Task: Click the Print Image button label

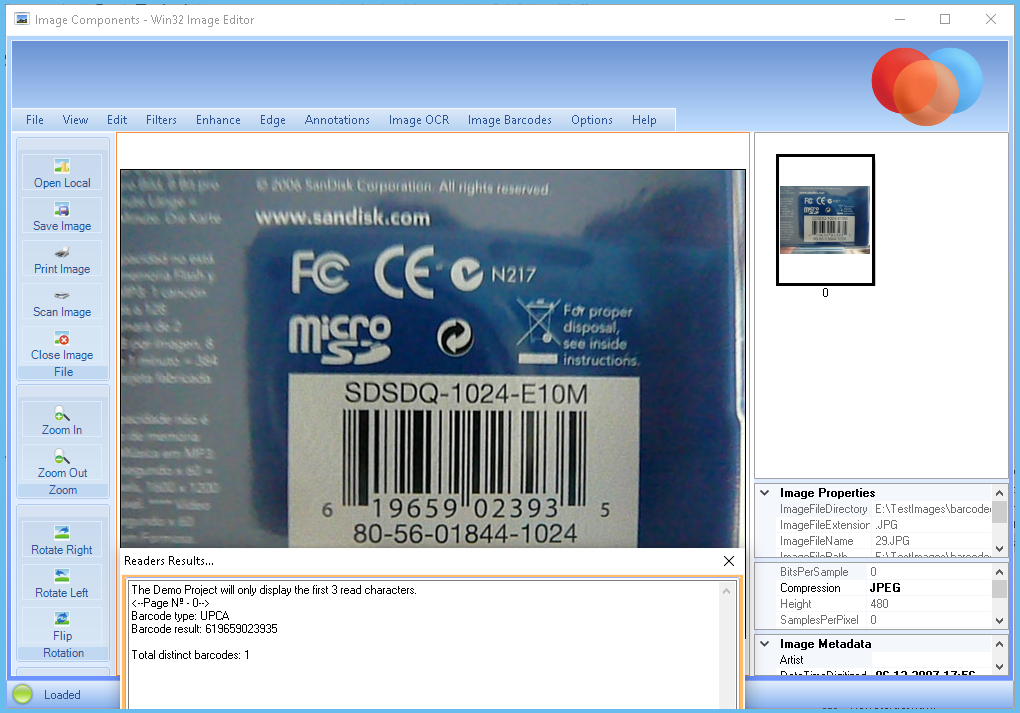Action: [x=62, y=269]
